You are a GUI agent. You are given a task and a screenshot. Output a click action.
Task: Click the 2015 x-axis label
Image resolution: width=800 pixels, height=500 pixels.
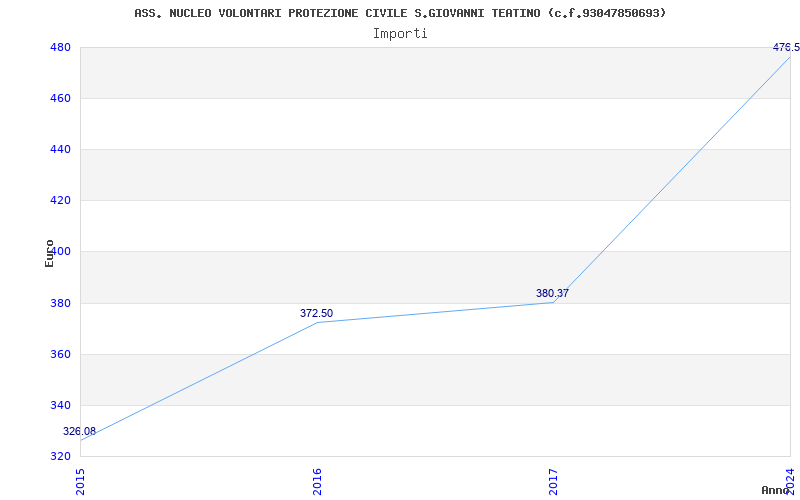(81, 482)
